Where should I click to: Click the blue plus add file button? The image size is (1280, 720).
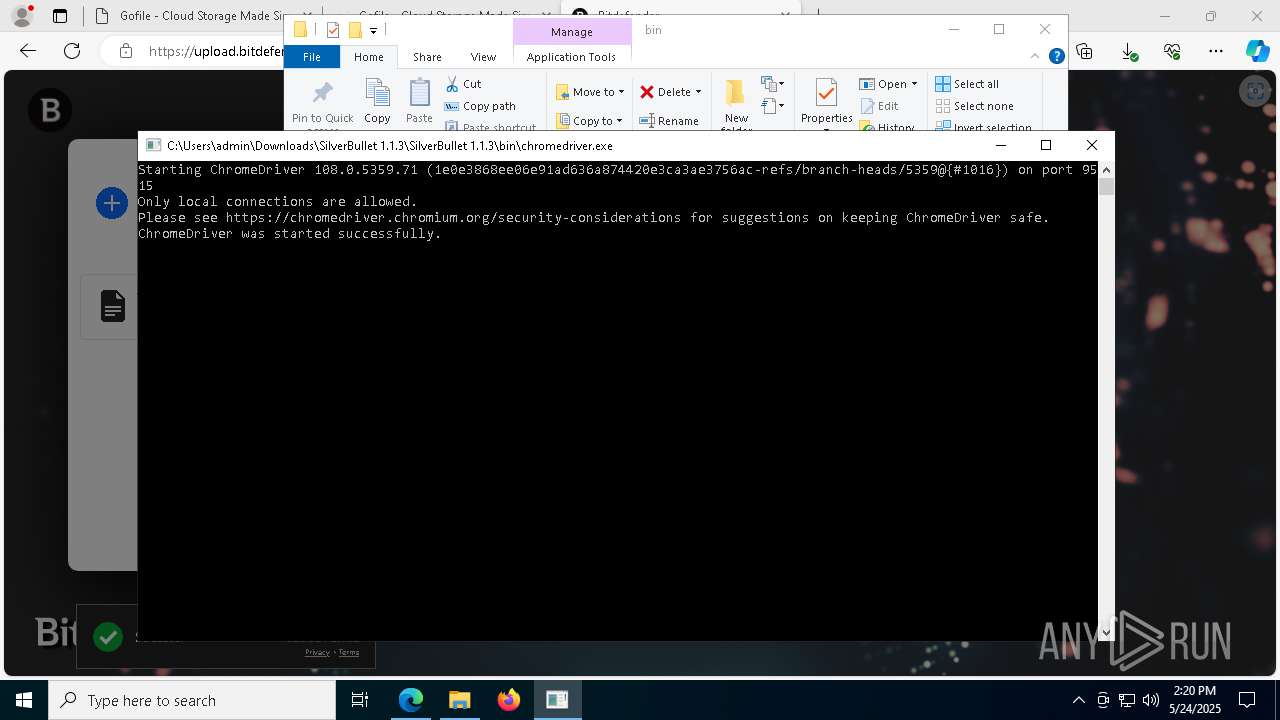point(111,204)
